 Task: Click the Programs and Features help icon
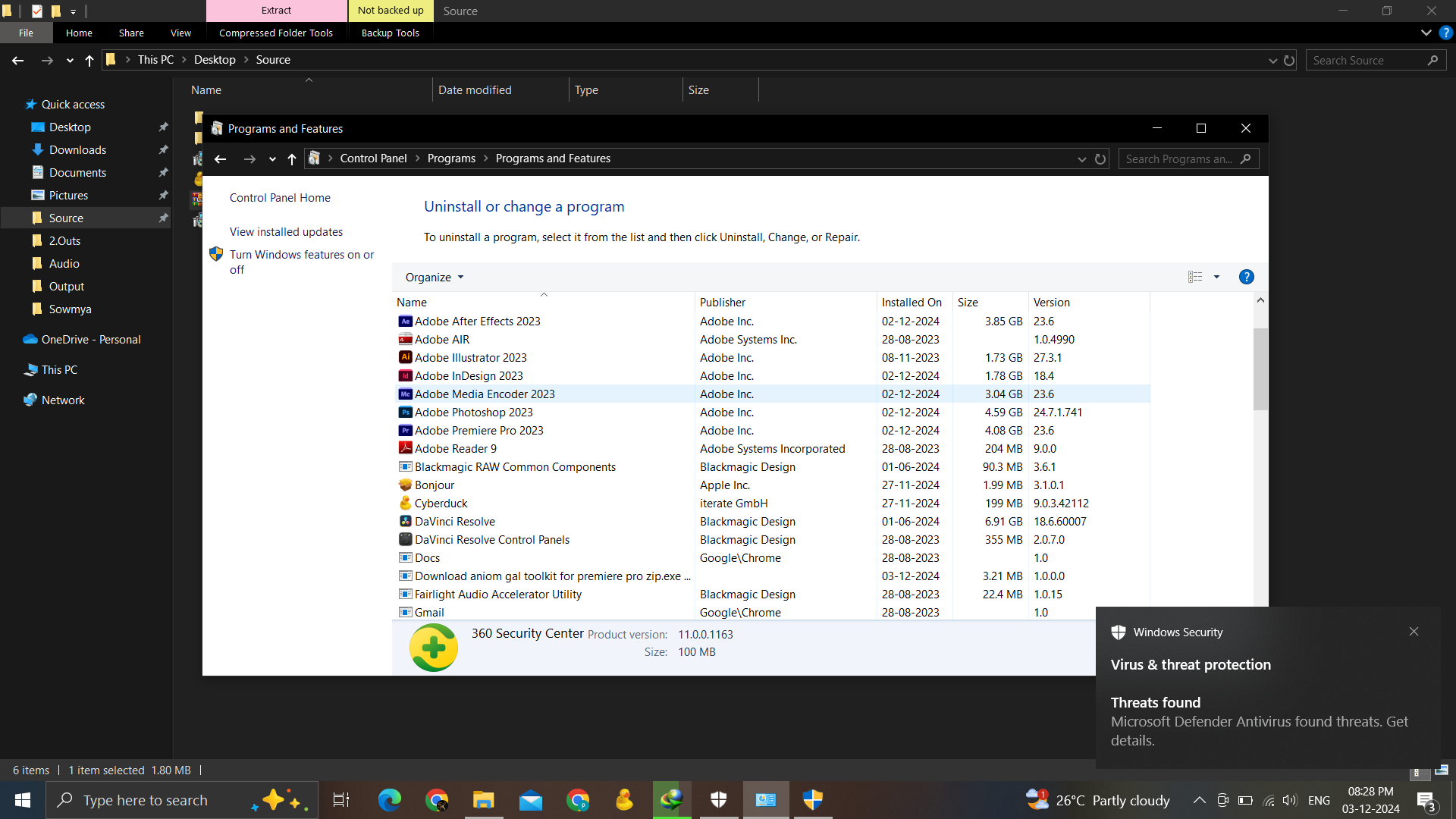click(1246, 277)
